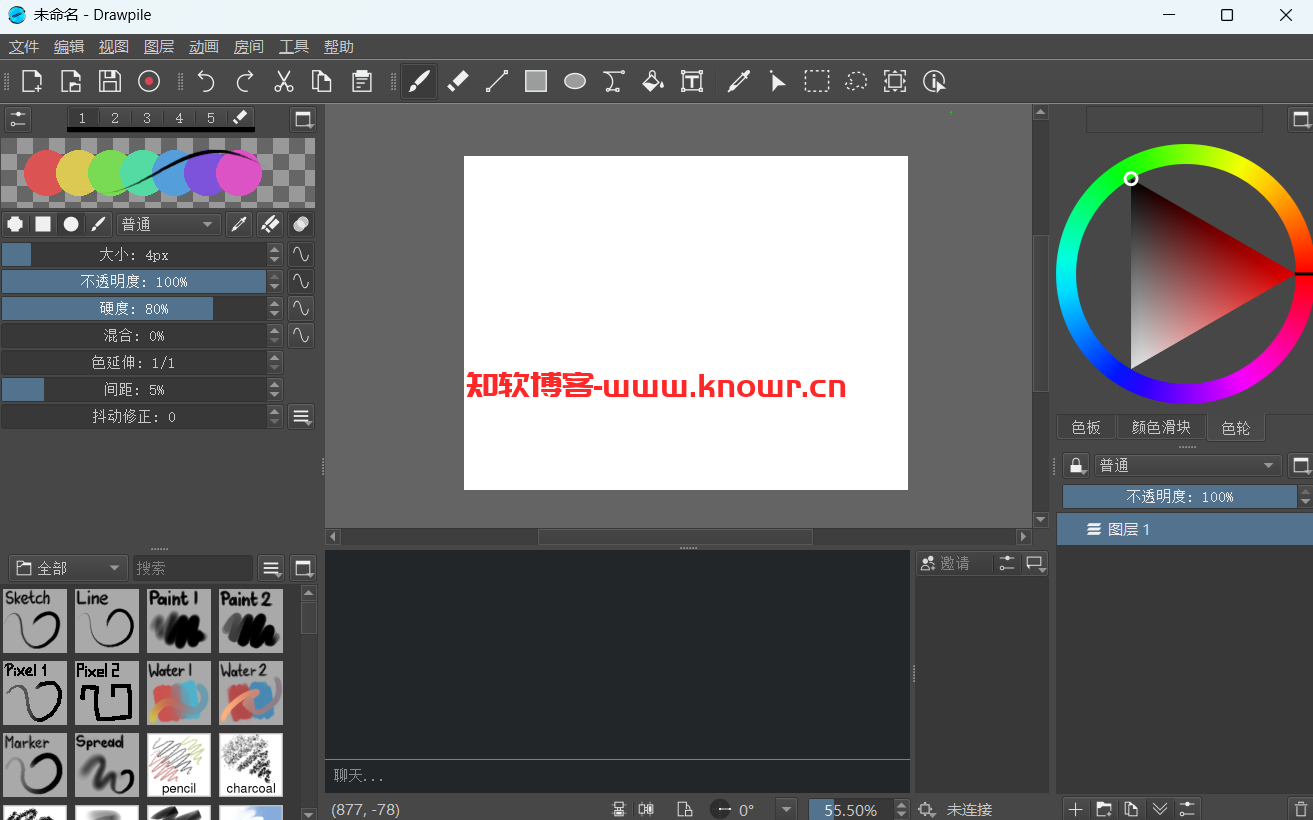Select the freehand Brush tool

point(419,82)
